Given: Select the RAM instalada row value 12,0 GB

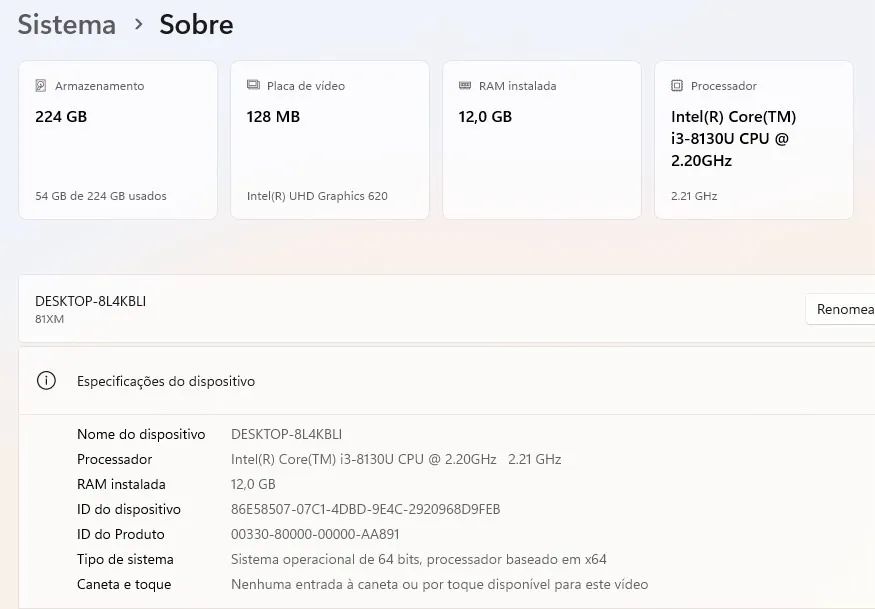Looking at the screenshot, I should tap(253, 484).
